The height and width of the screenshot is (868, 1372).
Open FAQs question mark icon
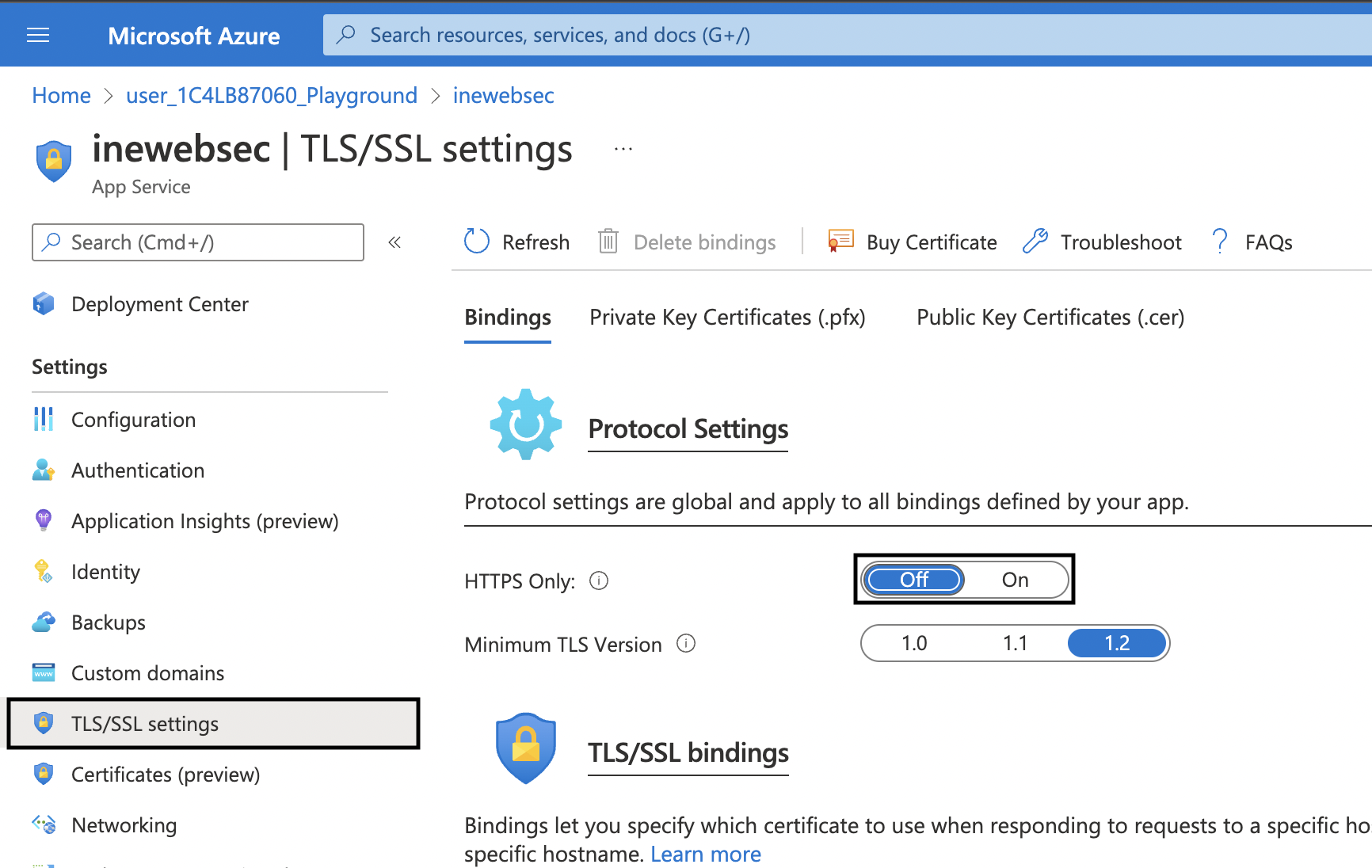click(x=1220, y=241)
